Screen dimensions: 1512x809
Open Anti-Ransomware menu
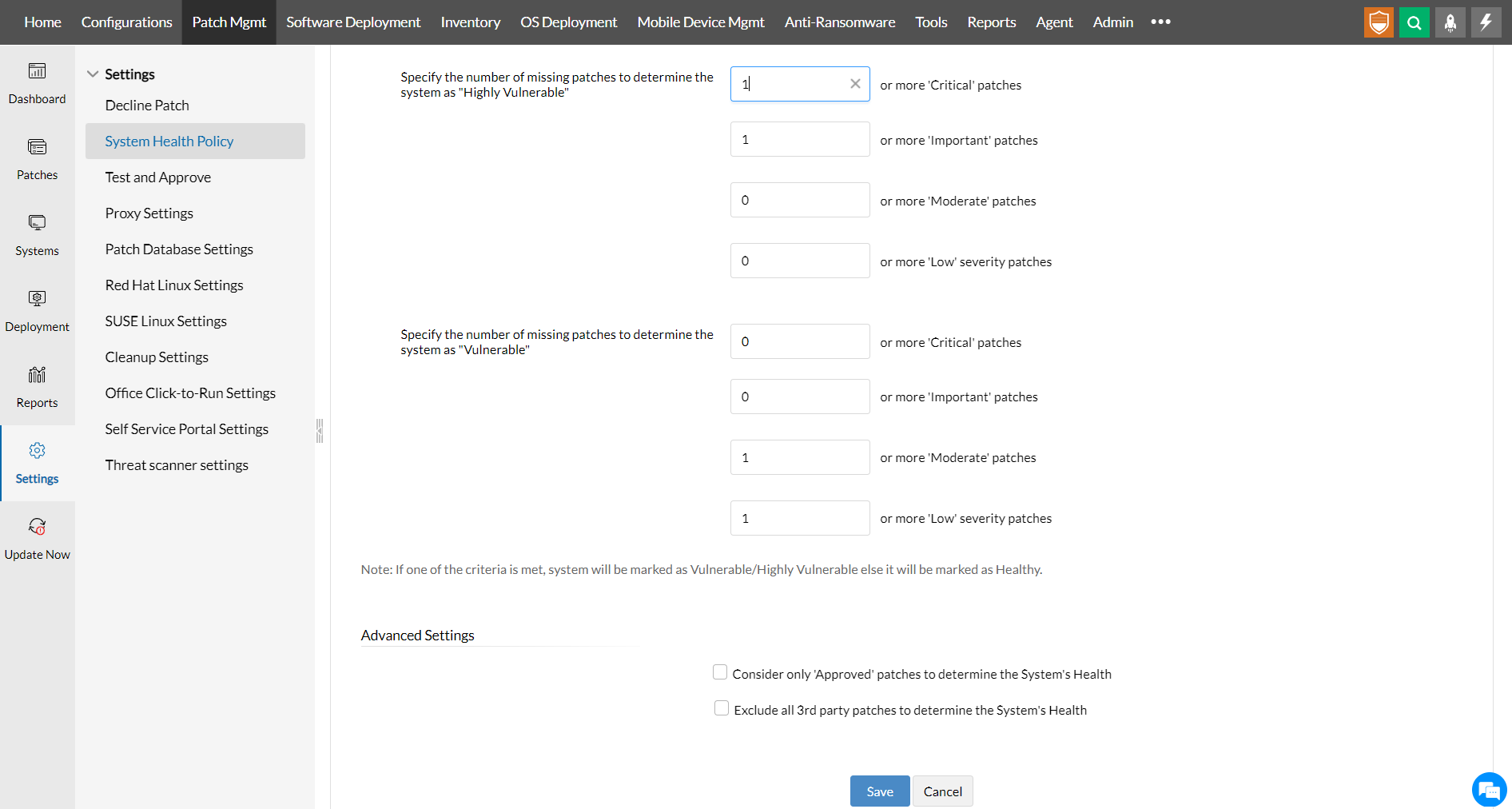pyautogui.click(x=839, y=22)
